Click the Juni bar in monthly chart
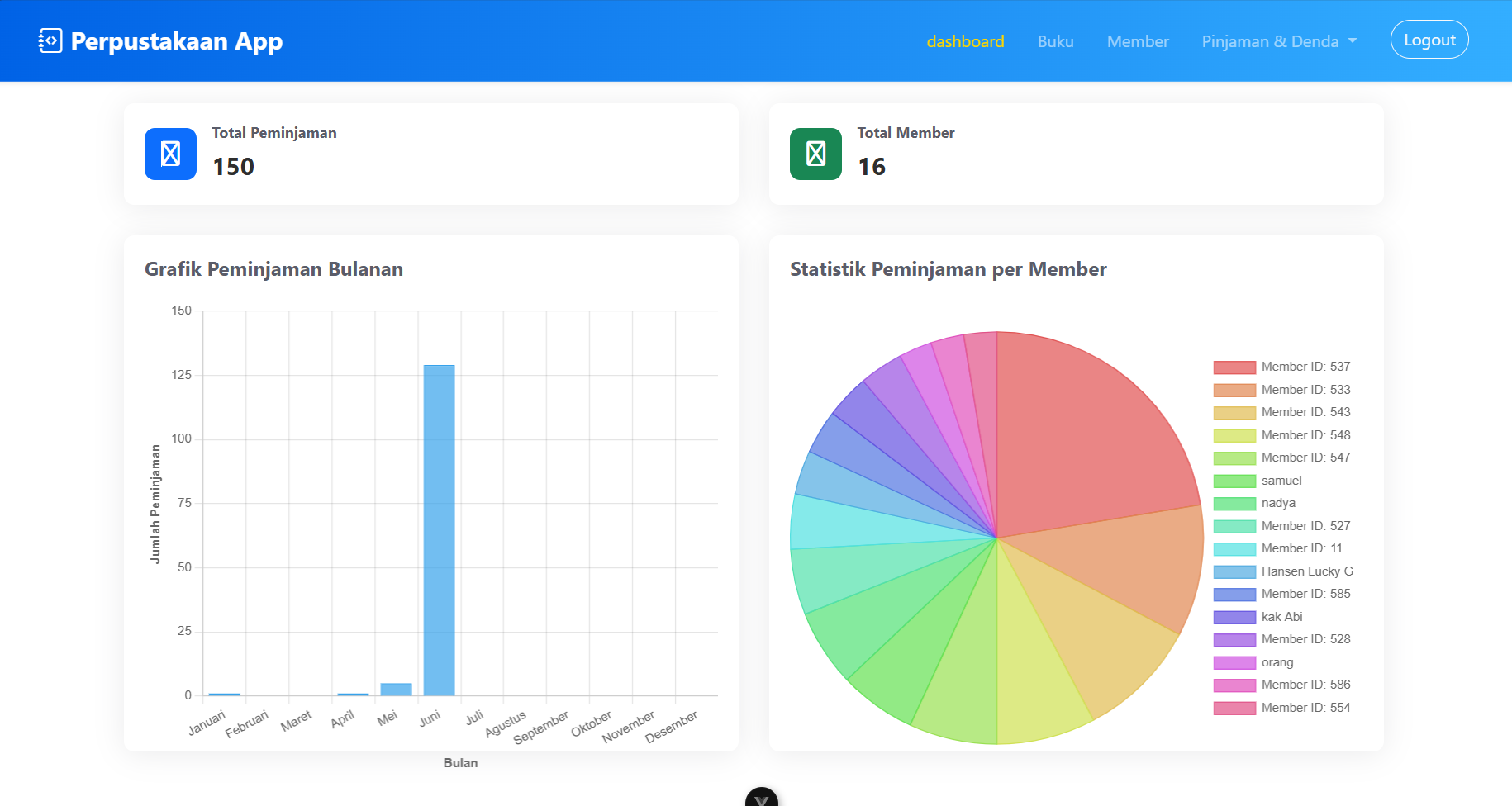 click(439, 529)
